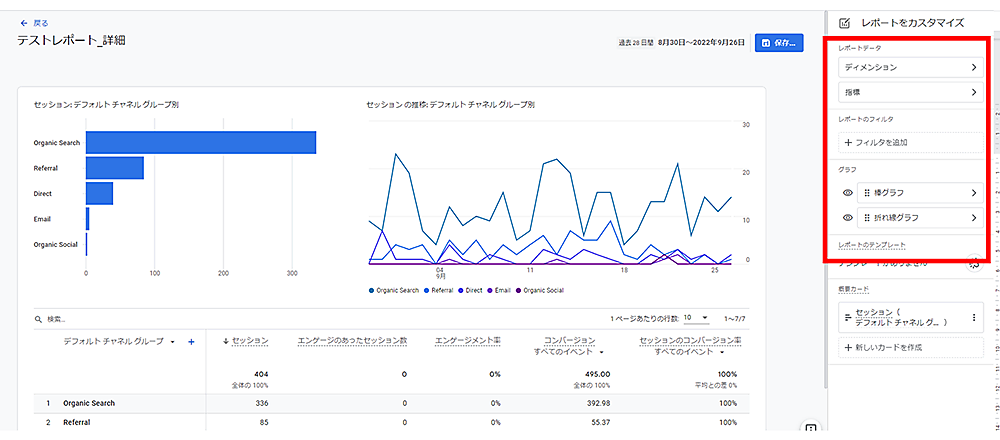
Task: Click the Organic Search bar in chart
Action: tap(200, 143)
